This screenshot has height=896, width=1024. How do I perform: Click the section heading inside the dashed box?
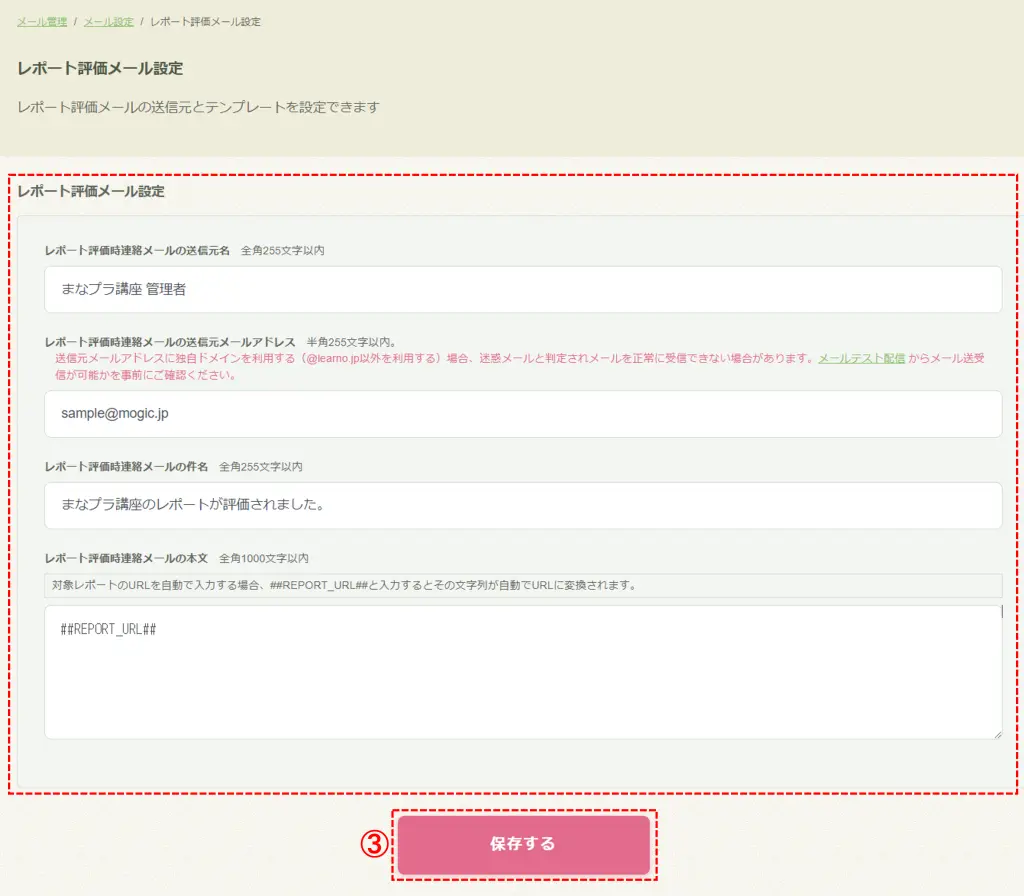(91, 191)
